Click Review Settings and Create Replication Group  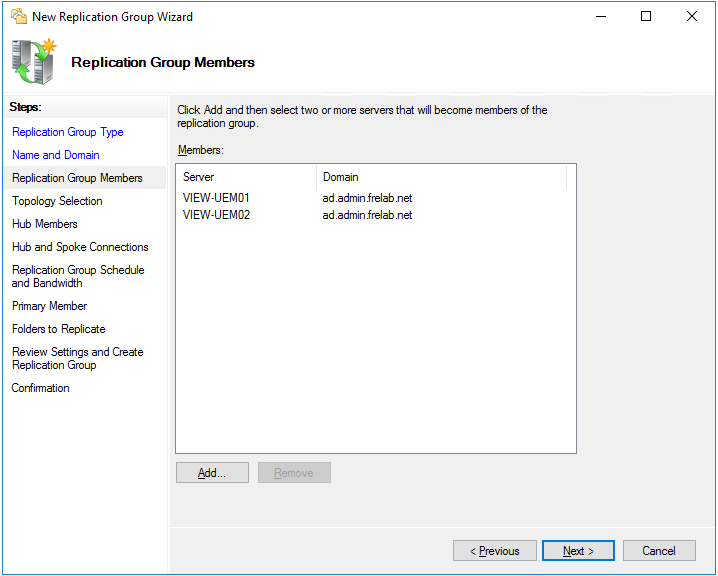pyautogui.click(x=78, y=358)
